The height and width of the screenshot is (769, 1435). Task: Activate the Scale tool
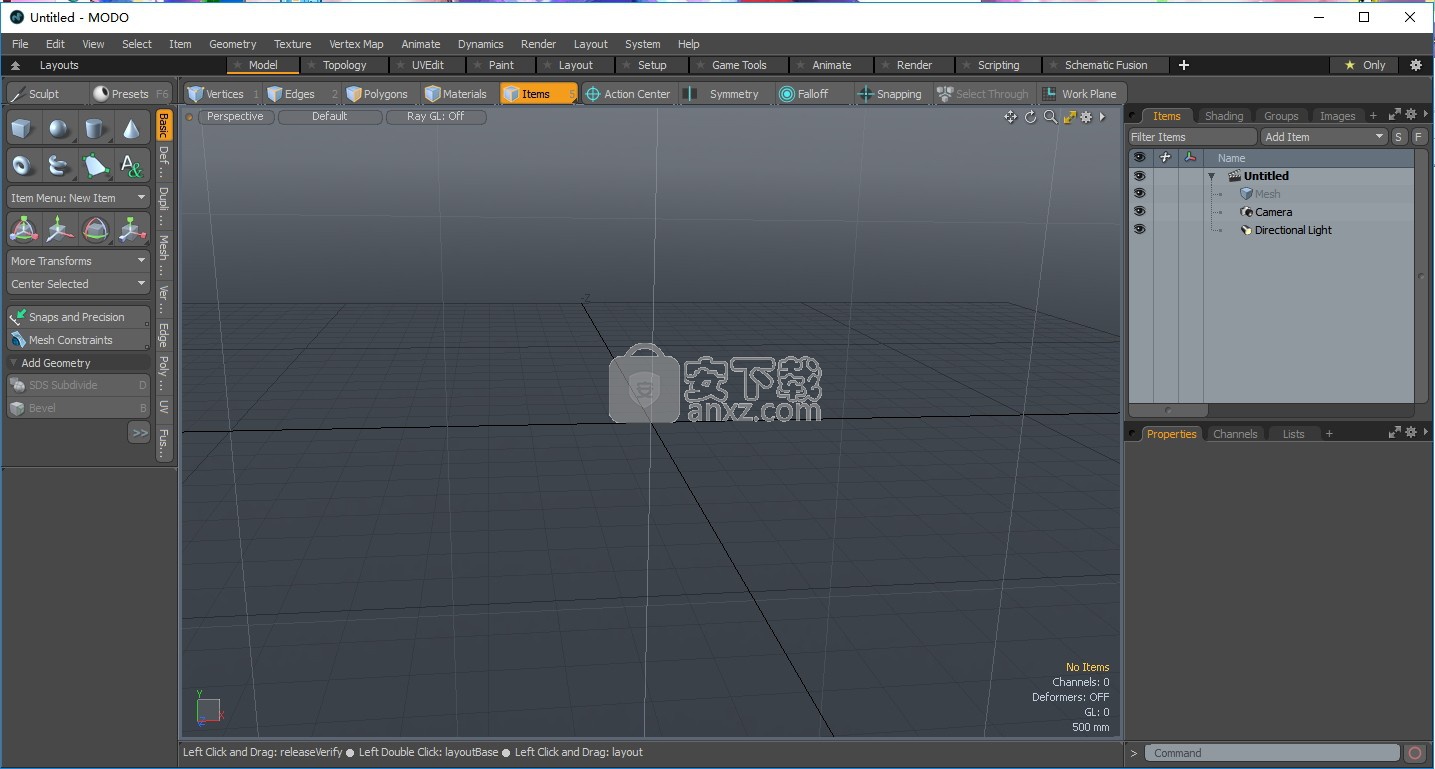click(x=131, y=229)
